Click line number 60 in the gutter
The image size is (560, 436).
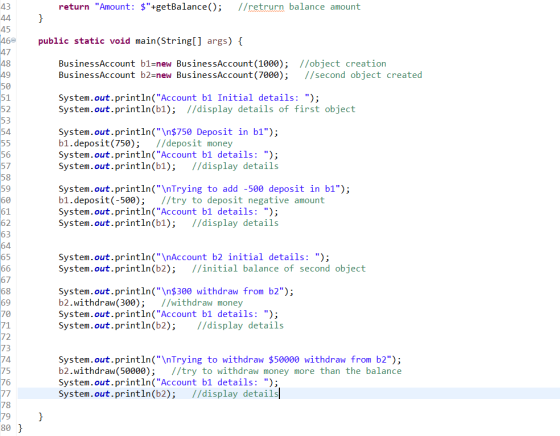[6, 200]
